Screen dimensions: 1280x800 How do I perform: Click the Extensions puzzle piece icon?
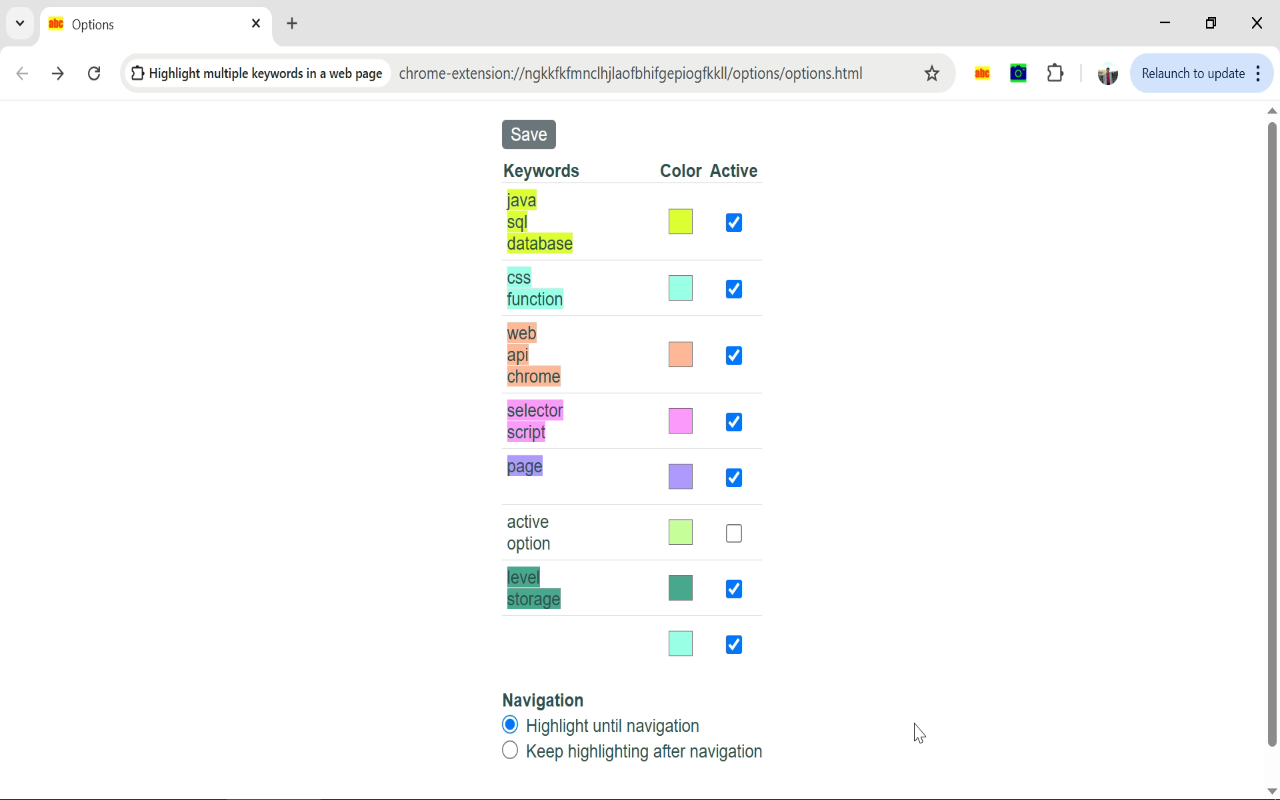coord(1055,73)
